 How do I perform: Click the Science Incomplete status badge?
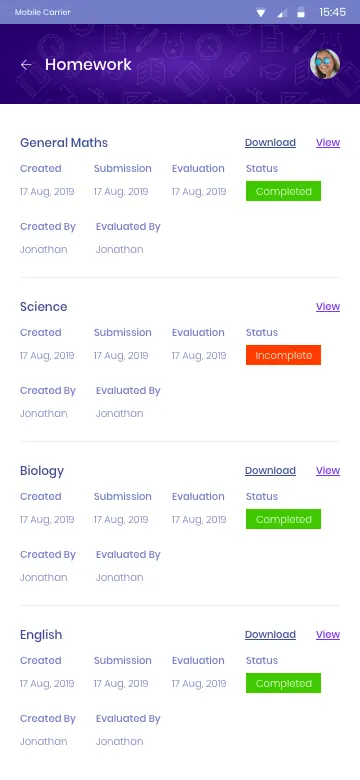click(283, 355)
